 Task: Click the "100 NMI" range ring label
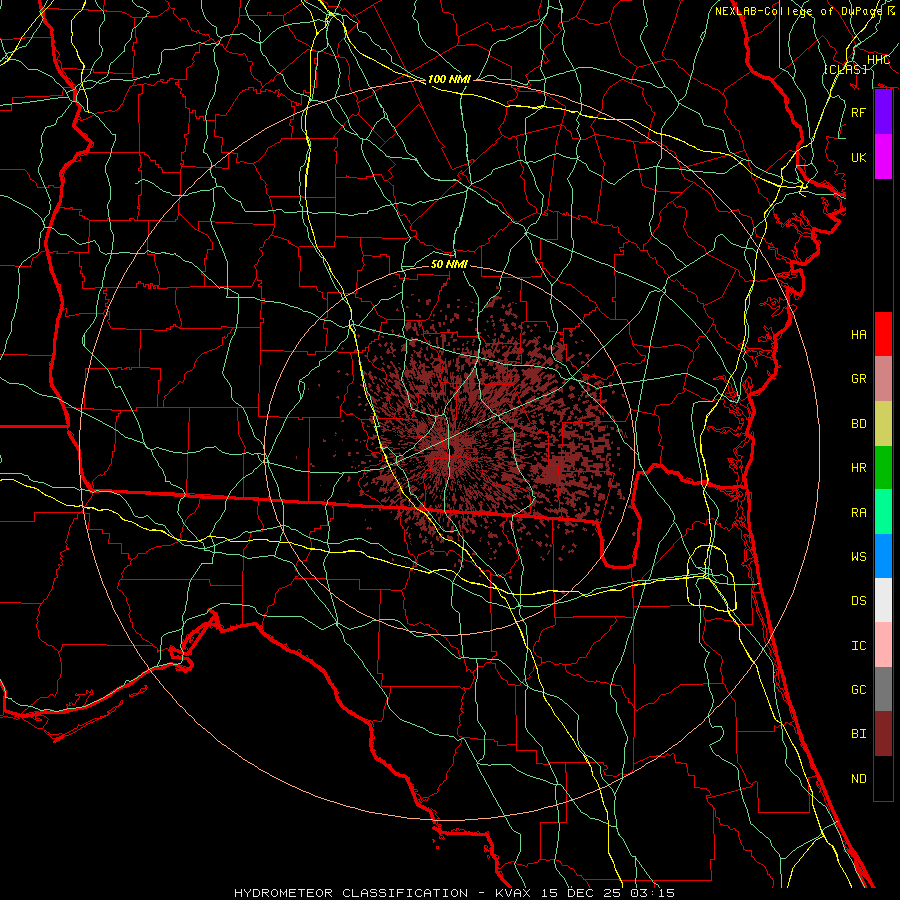point(449,79)
